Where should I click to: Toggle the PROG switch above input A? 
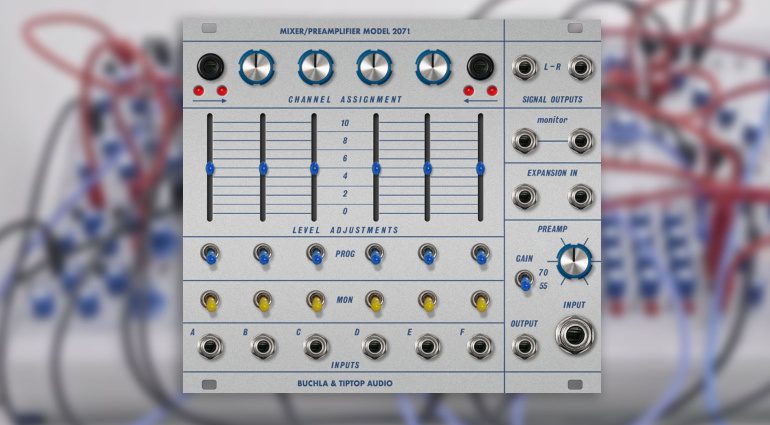click(210, 254)
